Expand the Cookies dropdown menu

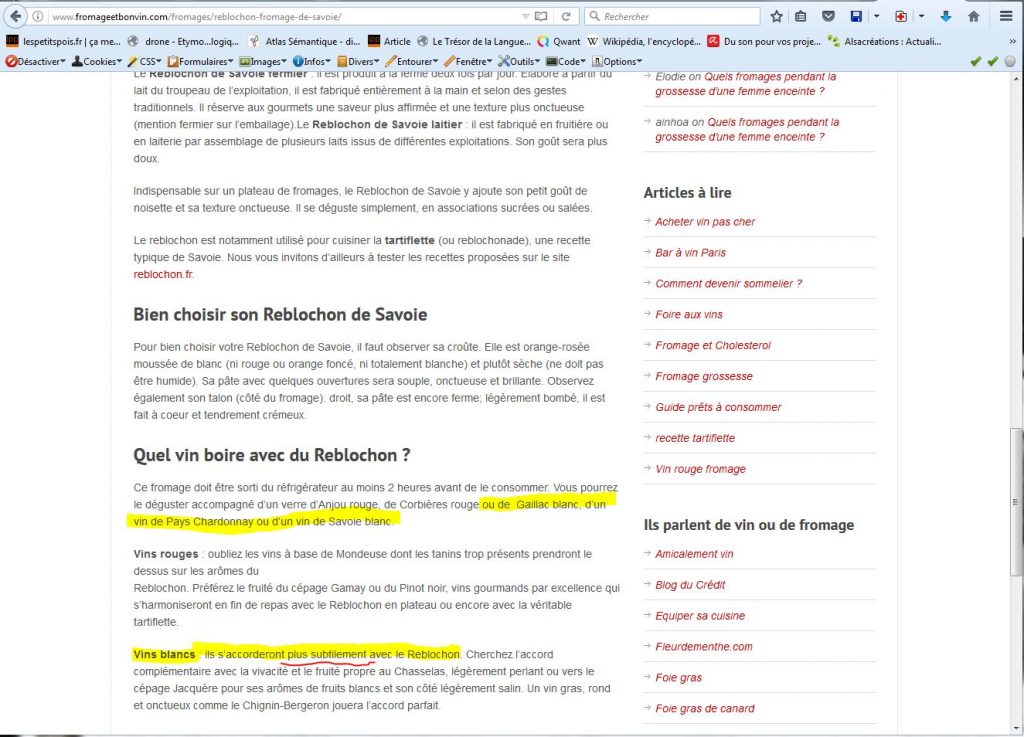97,61
